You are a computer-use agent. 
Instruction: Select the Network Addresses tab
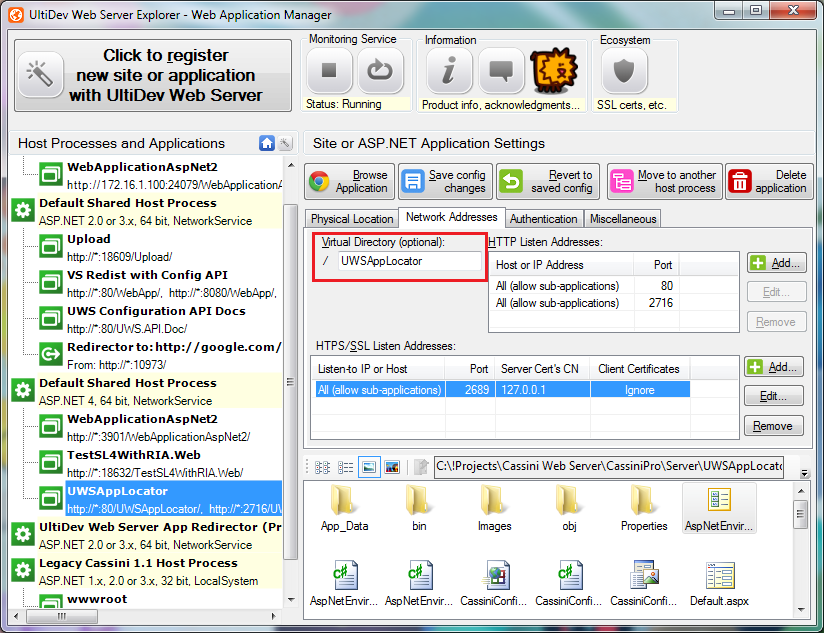[x=451, y=217]
